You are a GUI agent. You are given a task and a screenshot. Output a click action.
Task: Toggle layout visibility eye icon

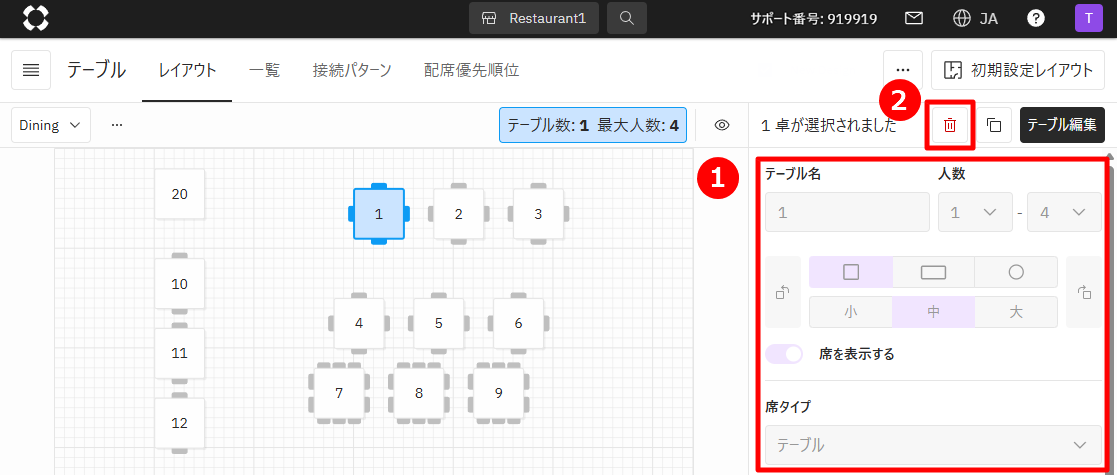coord(722,125)
